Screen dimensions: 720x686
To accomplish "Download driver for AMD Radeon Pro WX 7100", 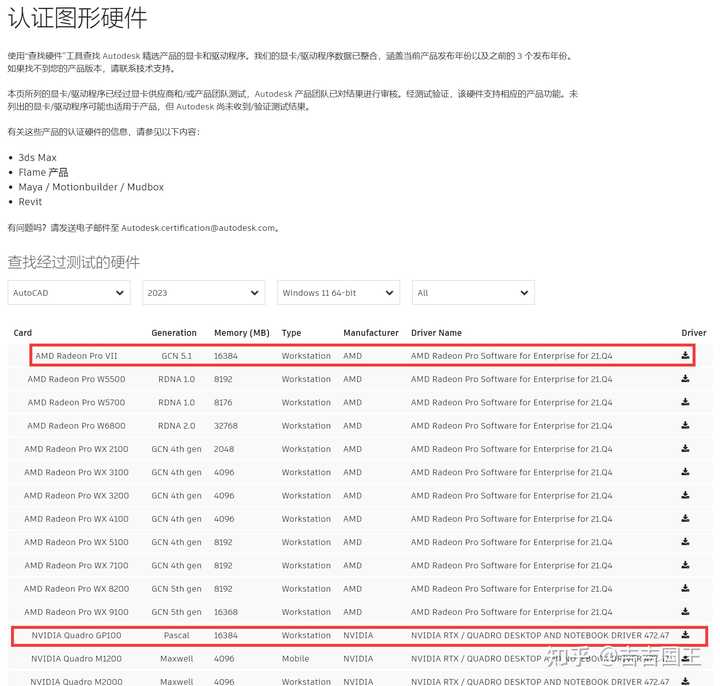I will point(685,565).
